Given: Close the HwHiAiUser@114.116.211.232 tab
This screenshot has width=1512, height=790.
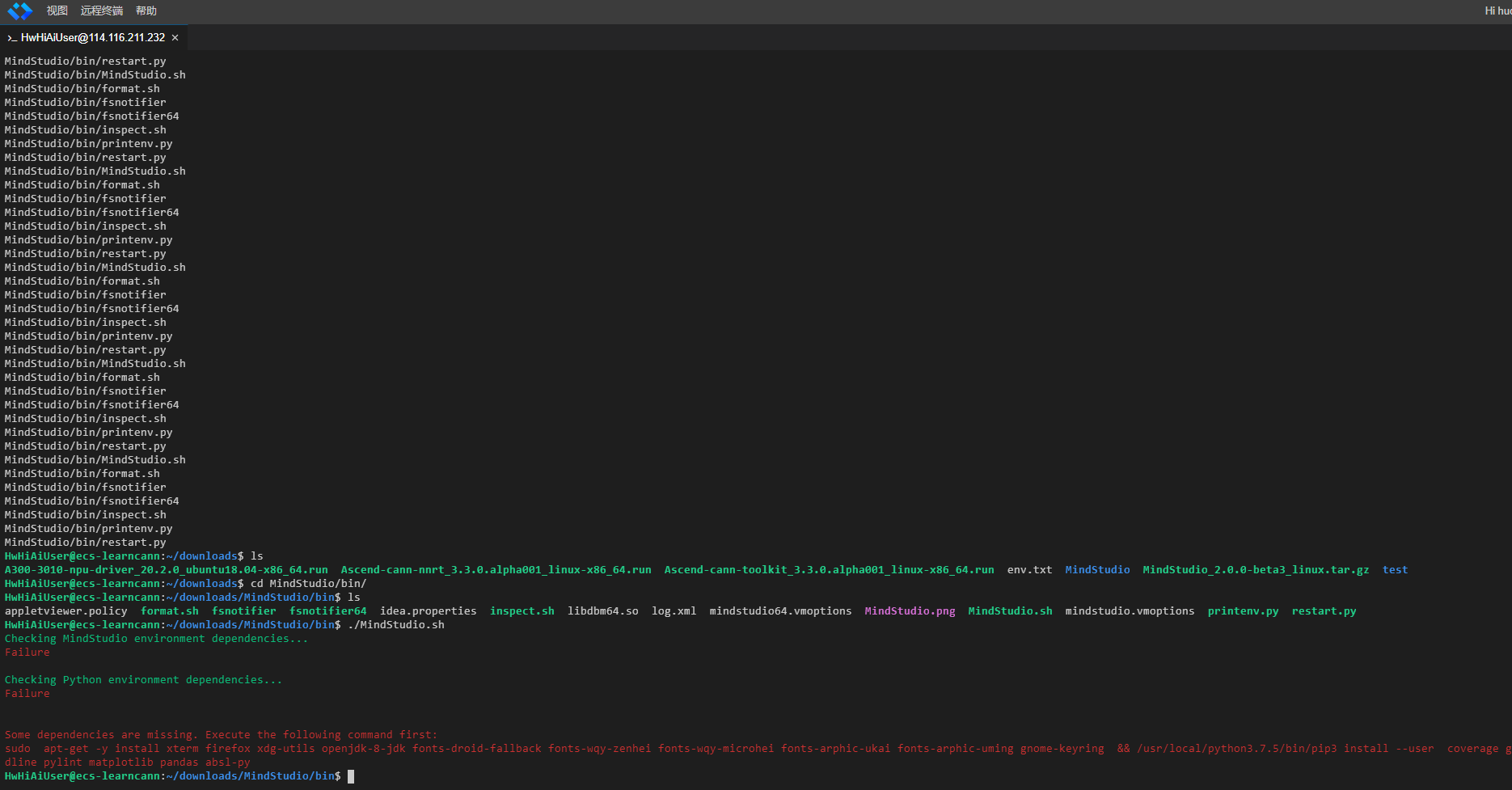Looking at the screenshot, I should 175,38.
